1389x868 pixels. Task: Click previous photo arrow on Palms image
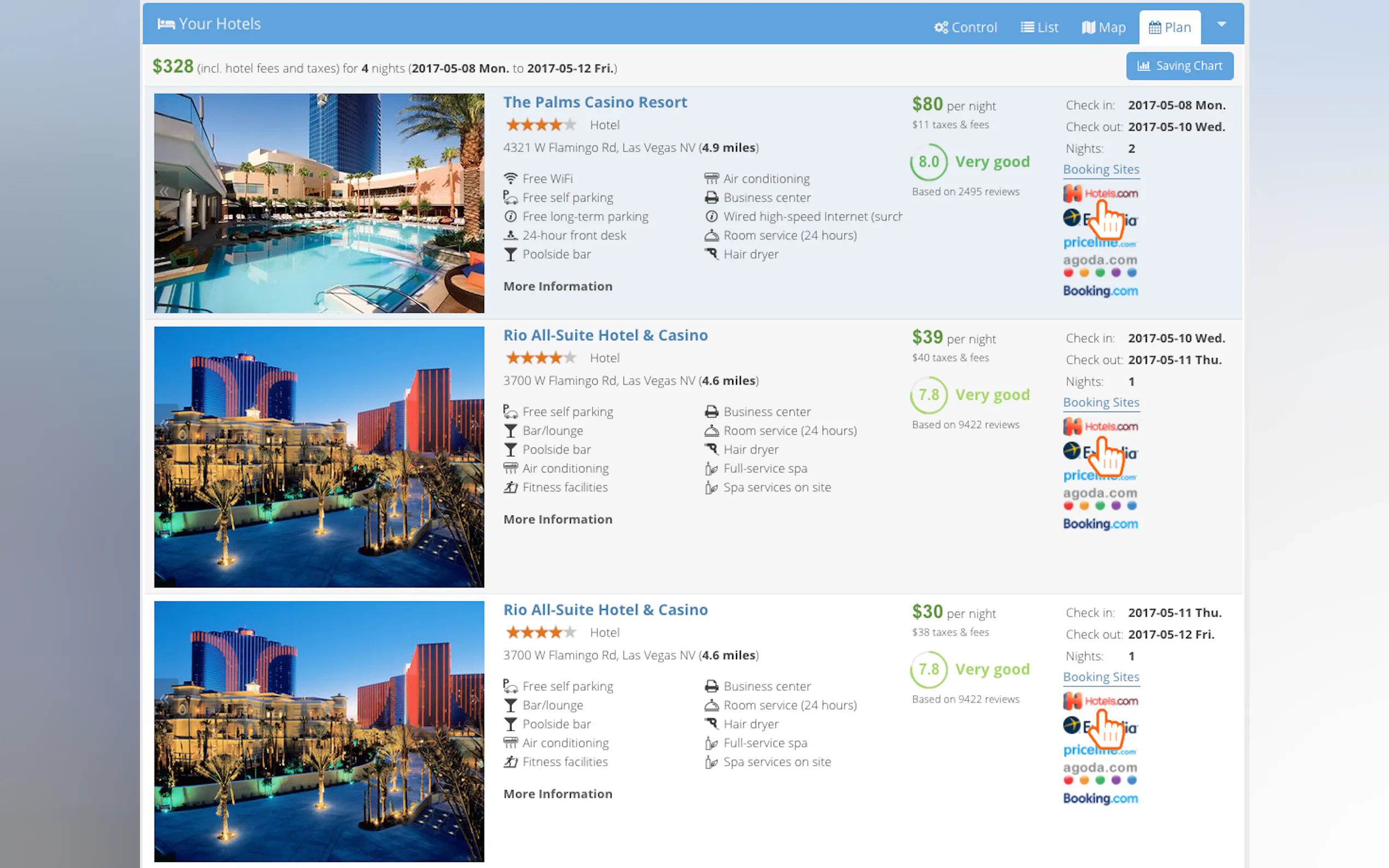(x=164, y=191)
